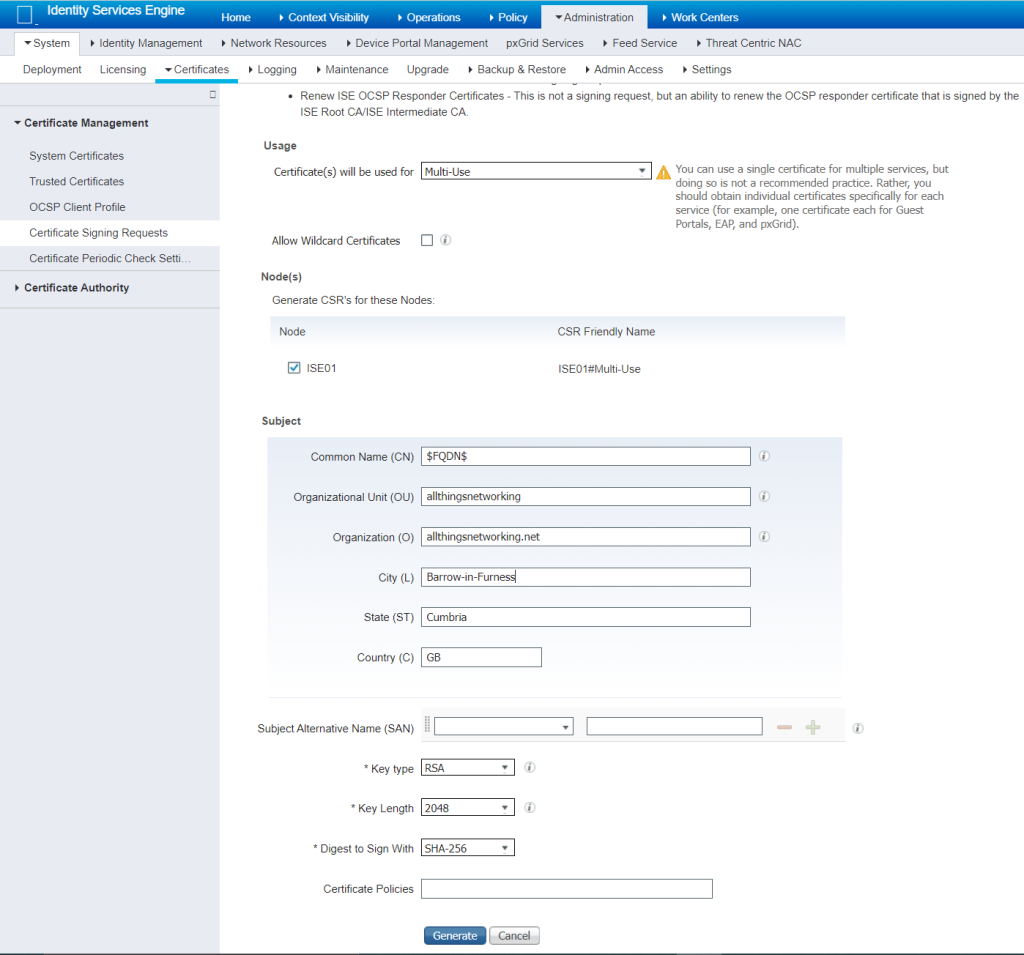
Task: Open the System submenu tab
Action: pyautogui.click(x=47, y=43)
